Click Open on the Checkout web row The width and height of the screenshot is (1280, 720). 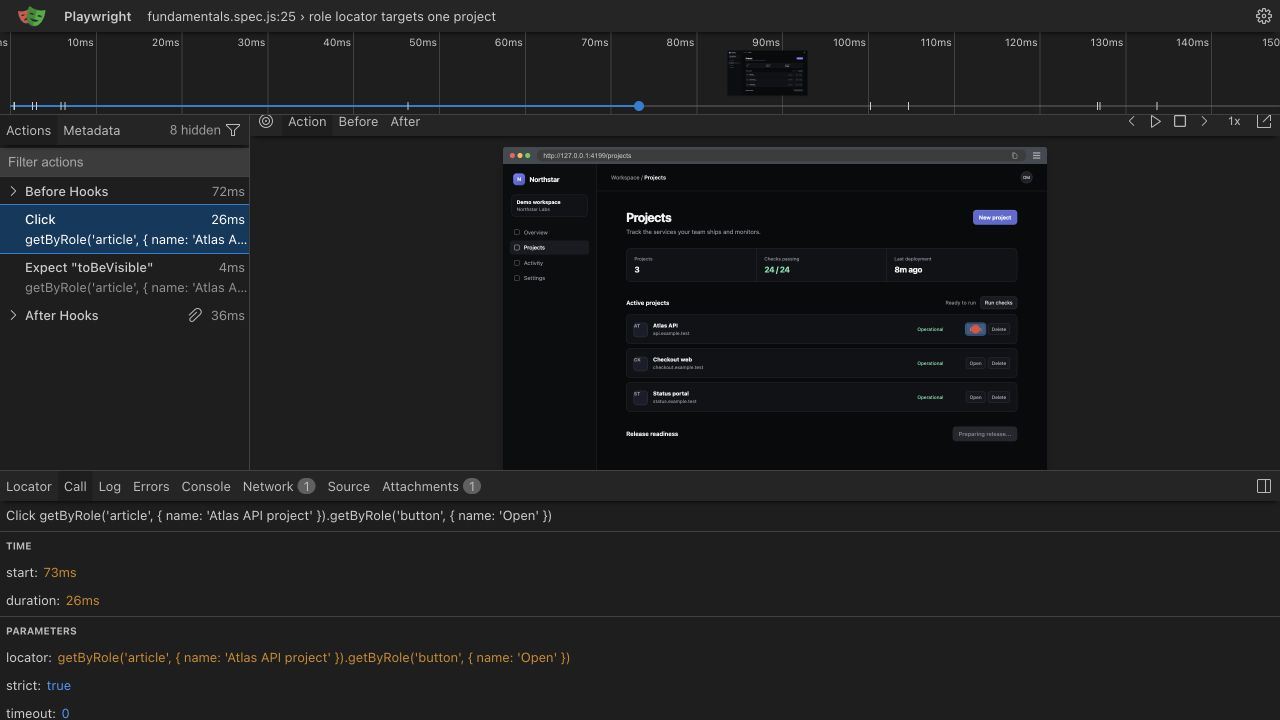975,363
